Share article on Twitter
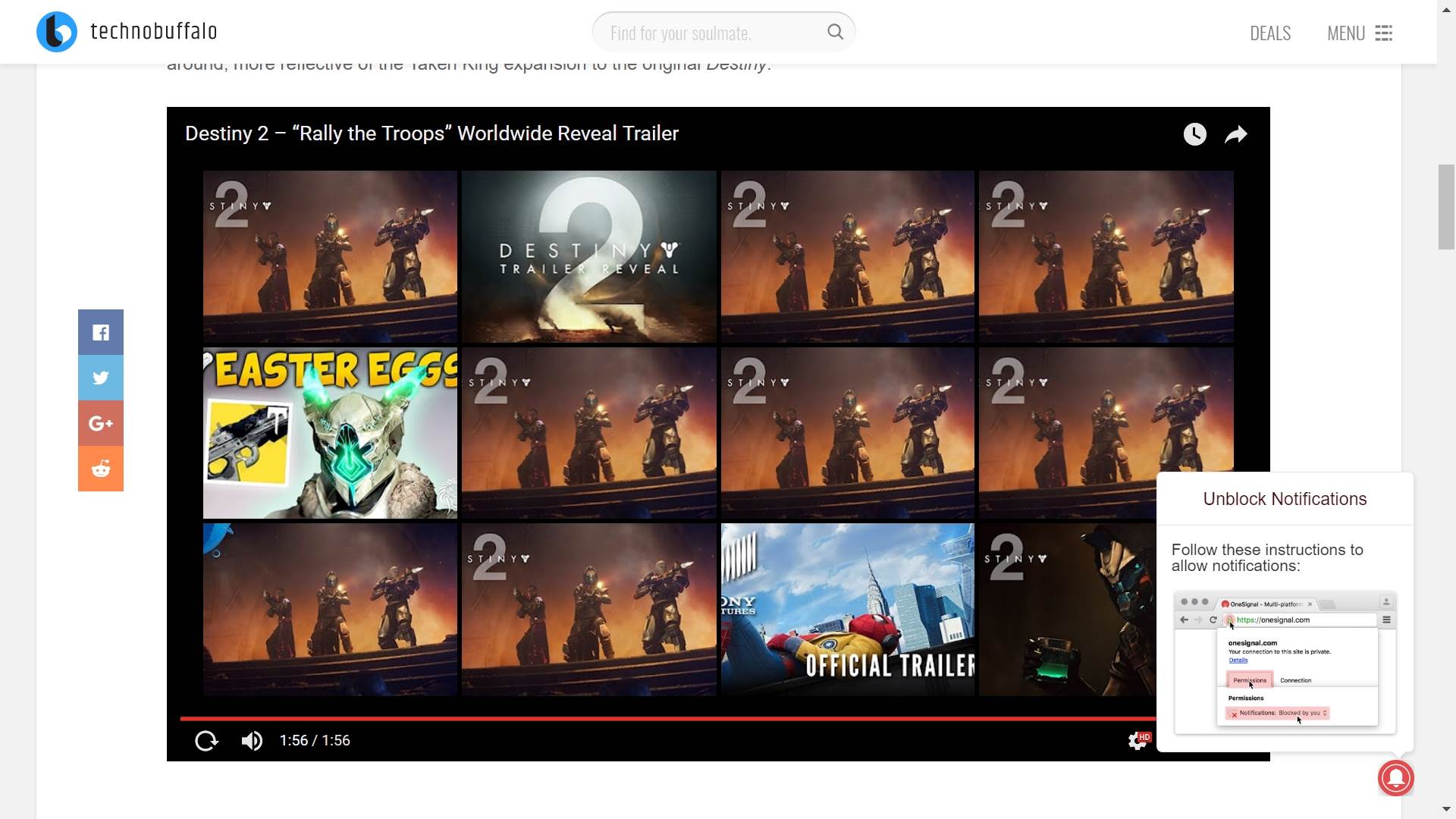This screenshot has height=819, width=1456. coord(101,378)
